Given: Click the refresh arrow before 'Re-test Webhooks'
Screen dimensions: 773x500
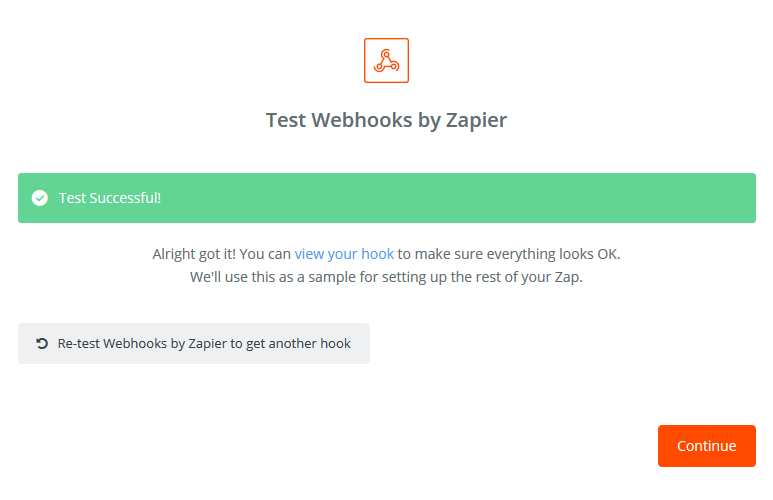Looking at the screenshot, I should (x=42, y=343).
